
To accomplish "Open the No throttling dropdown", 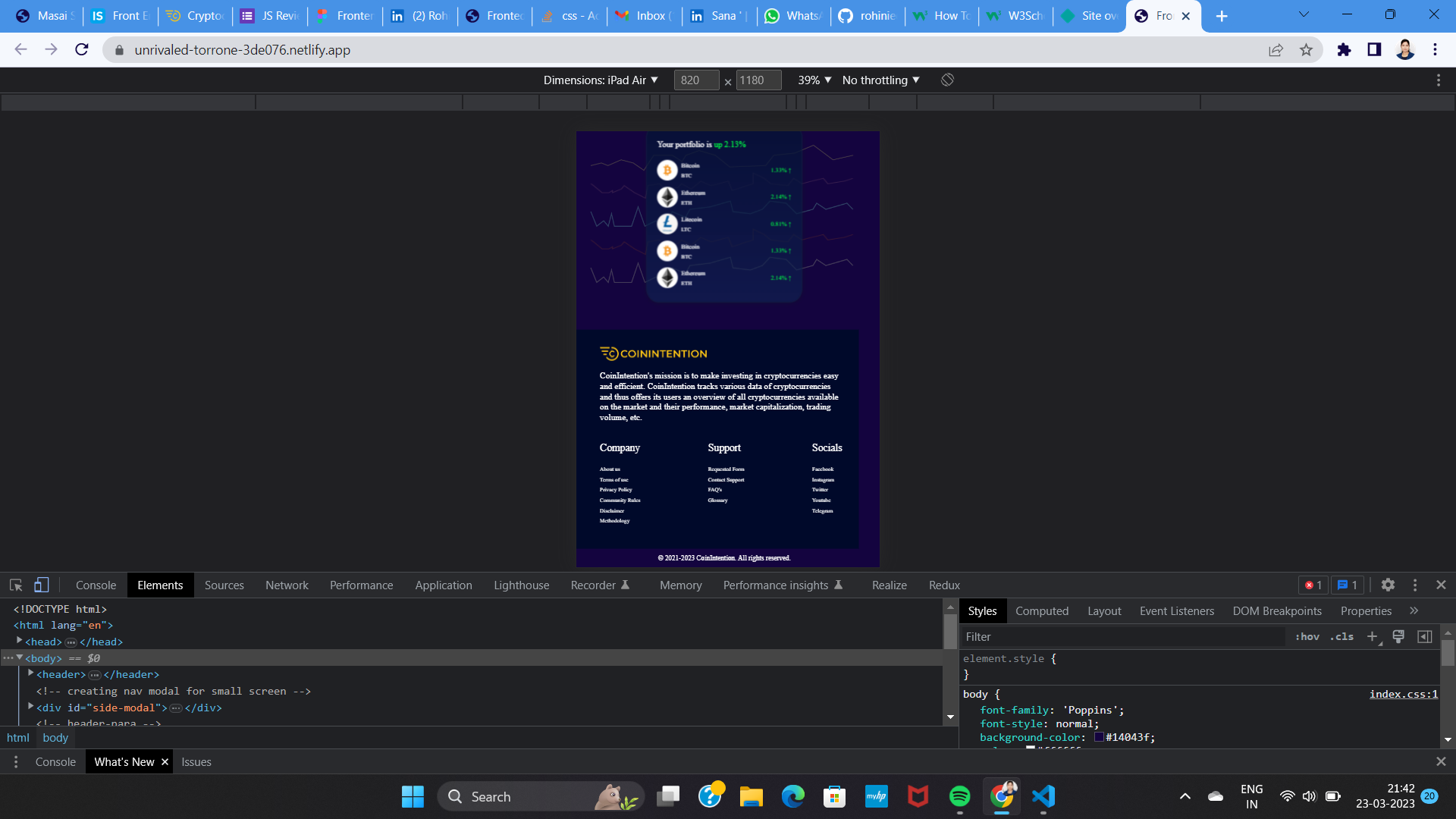I will coord(880,80).
